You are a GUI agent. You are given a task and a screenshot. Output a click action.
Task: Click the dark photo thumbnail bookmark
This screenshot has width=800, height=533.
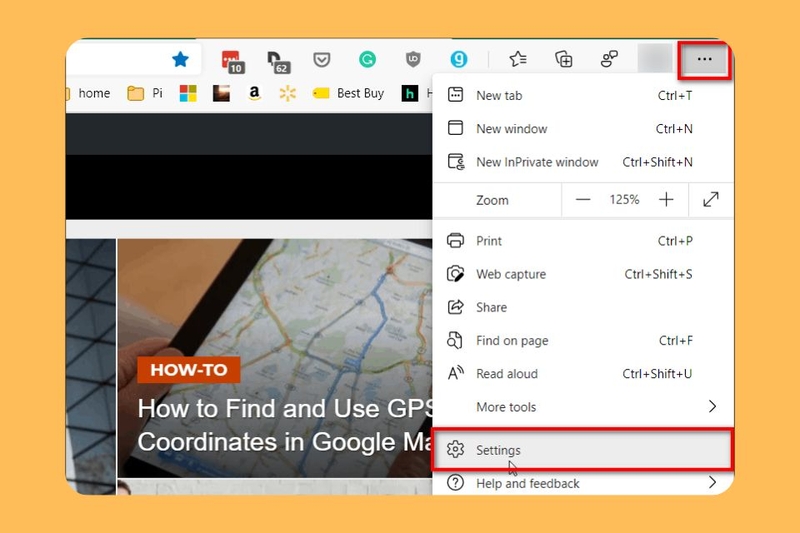[x=221, y=93]
